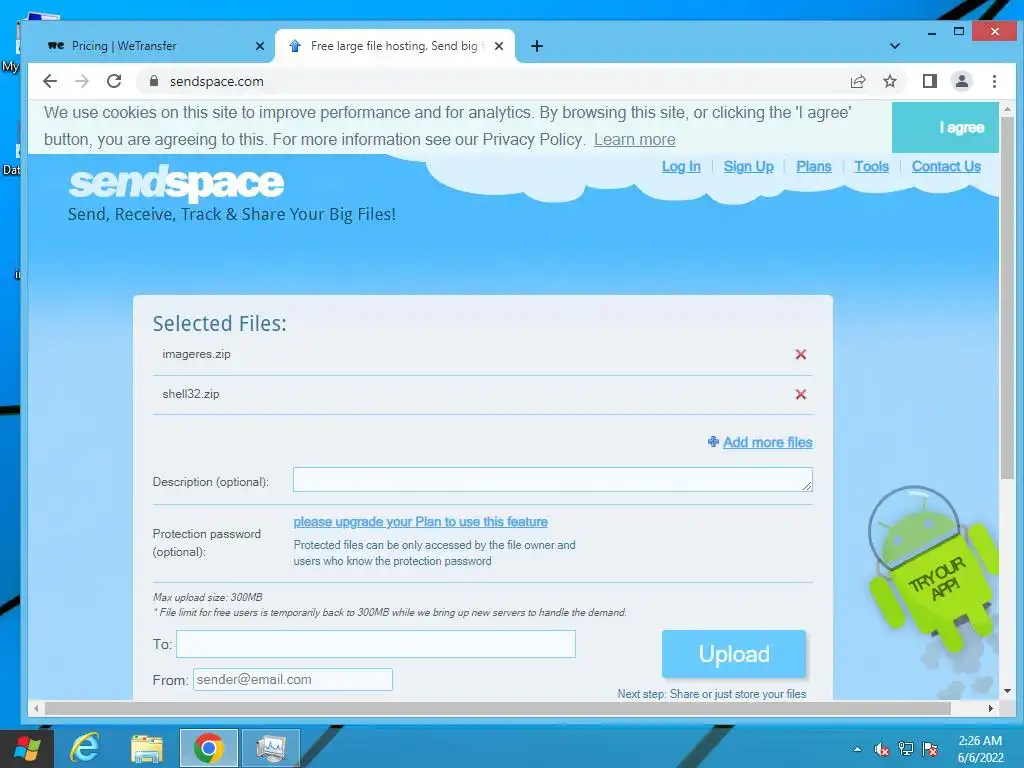Click the vertical page scrollbar thumb
Viewport: 1024px width, 768px height.
click(1007, 297)
